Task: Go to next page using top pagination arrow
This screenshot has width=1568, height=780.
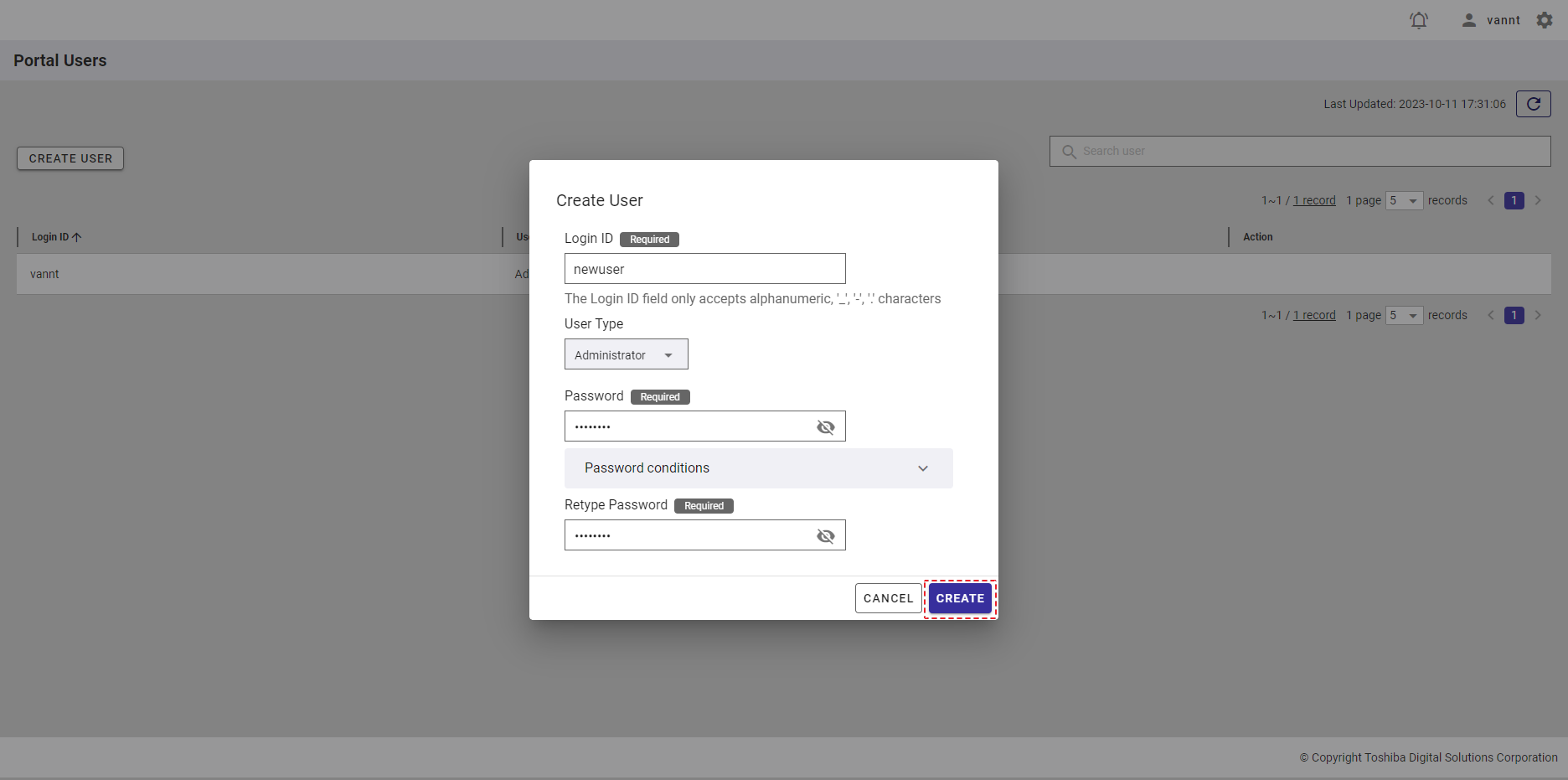Action: [x=1538, y=200]
